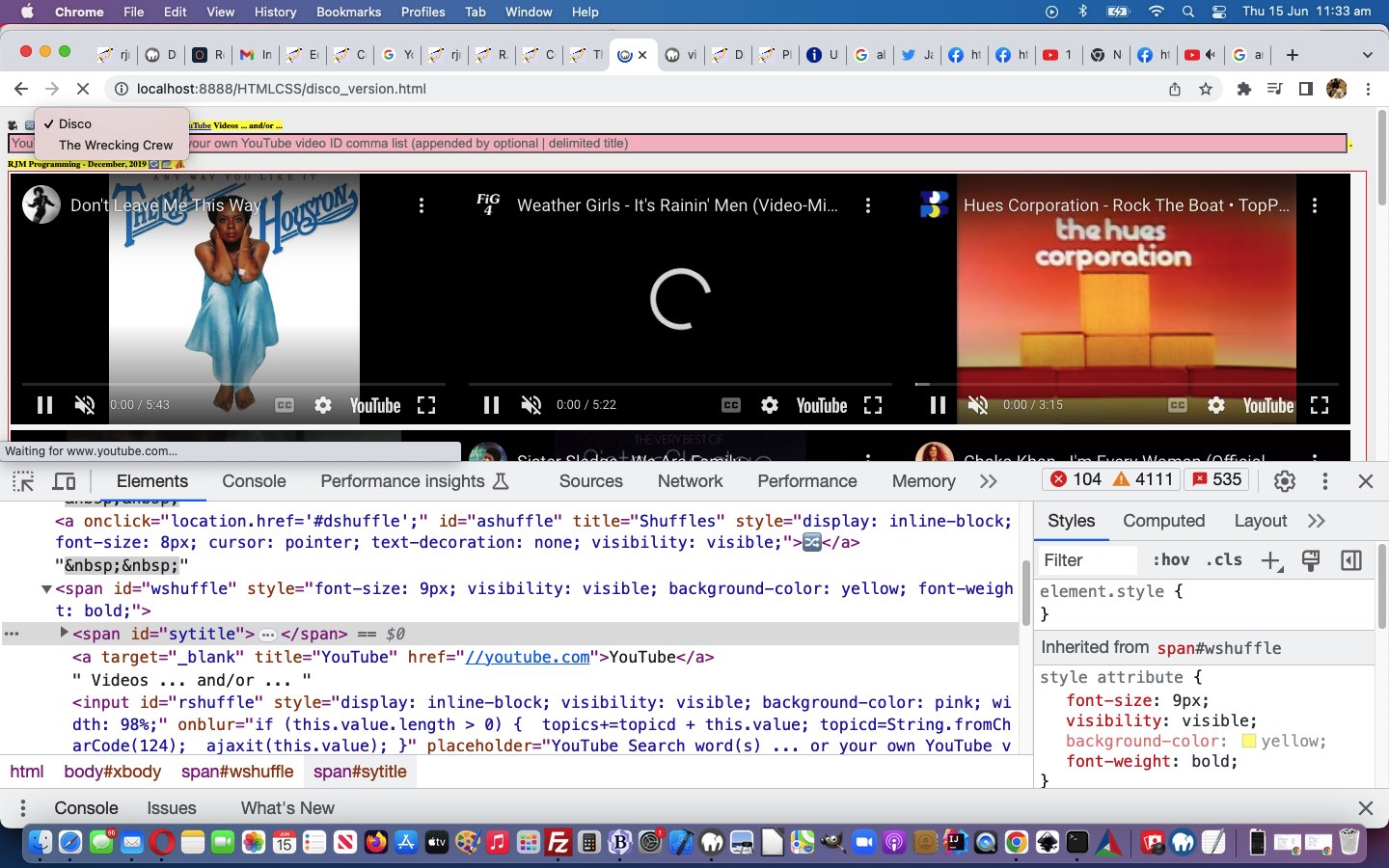Toggle :hov element state panel
The height and width of the screenshot is (868, 1389).
pos(1171,560)
